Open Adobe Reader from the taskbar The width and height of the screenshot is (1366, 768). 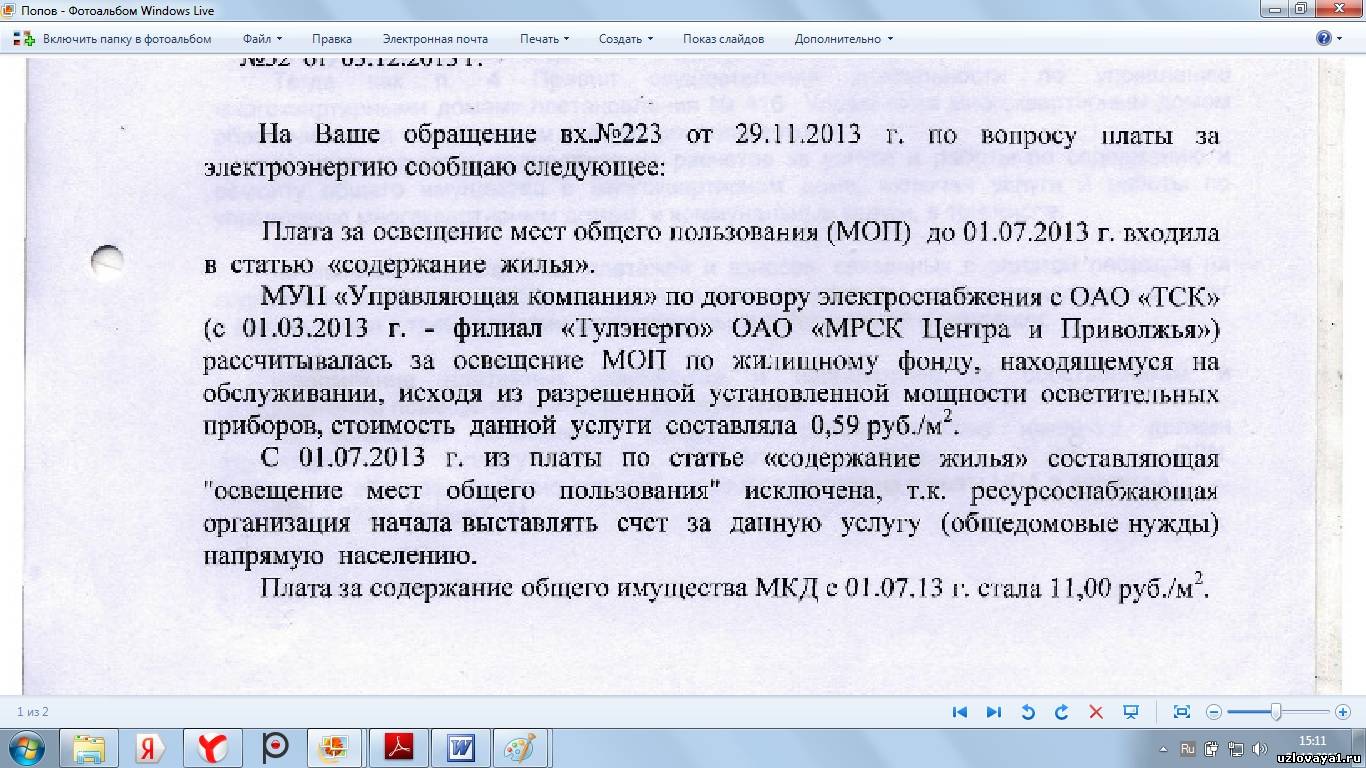tap(399, 748)
